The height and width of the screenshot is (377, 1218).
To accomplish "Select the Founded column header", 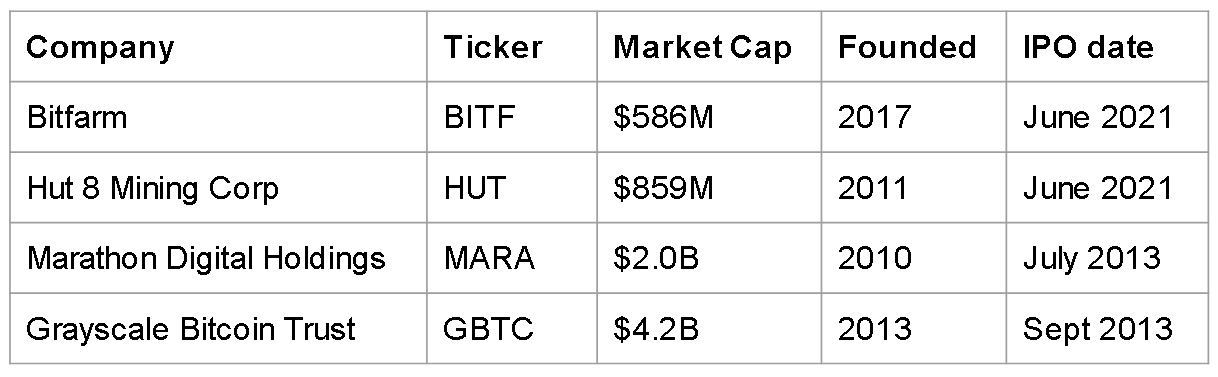I will coord(914,47).
